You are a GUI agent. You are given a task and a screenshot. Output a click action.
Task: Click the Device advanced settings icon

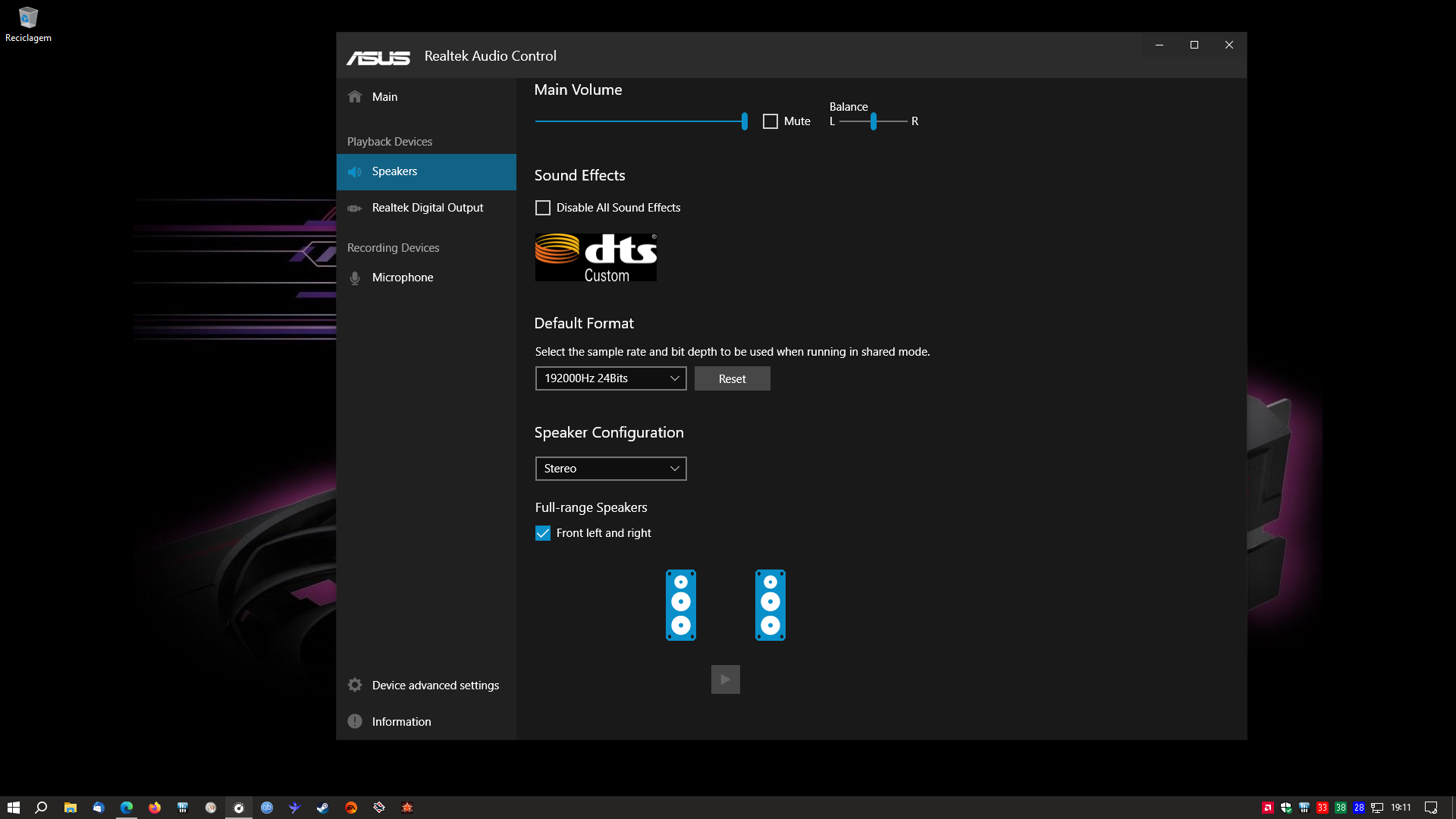pyautogui.click(x=354, y=685)
